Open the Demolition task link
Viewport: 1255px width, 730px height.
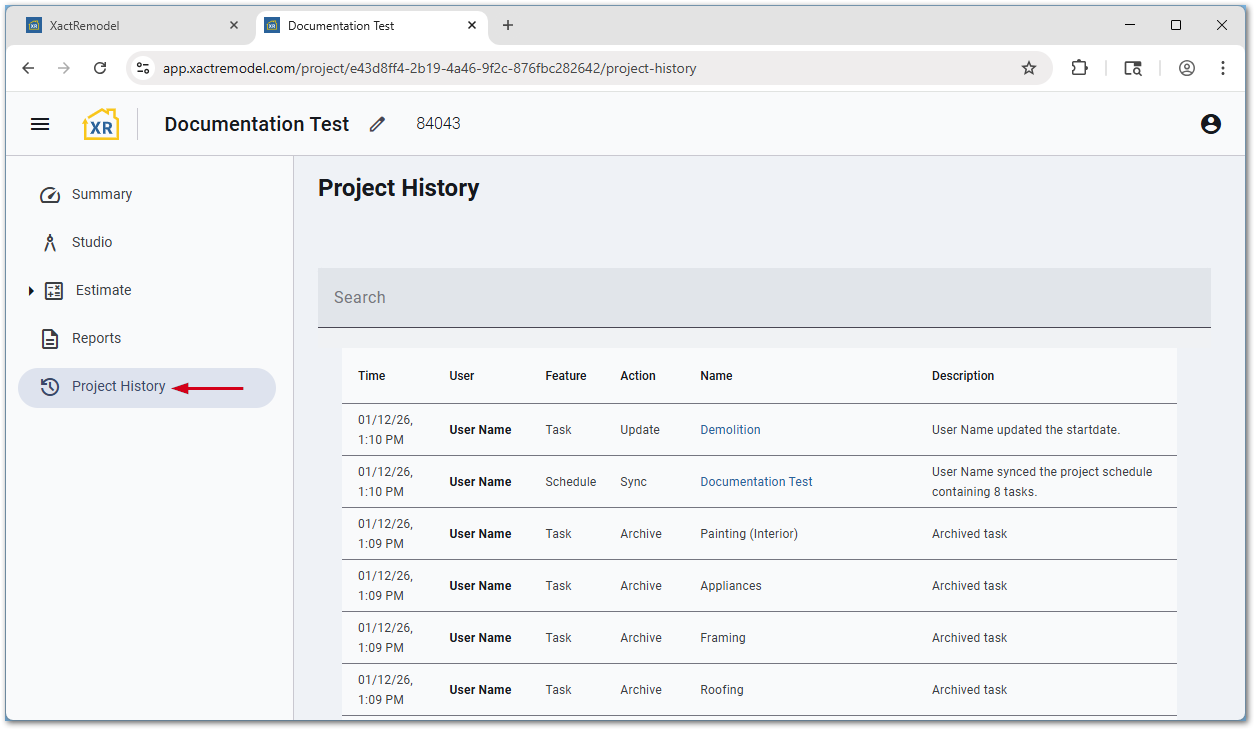730,429
